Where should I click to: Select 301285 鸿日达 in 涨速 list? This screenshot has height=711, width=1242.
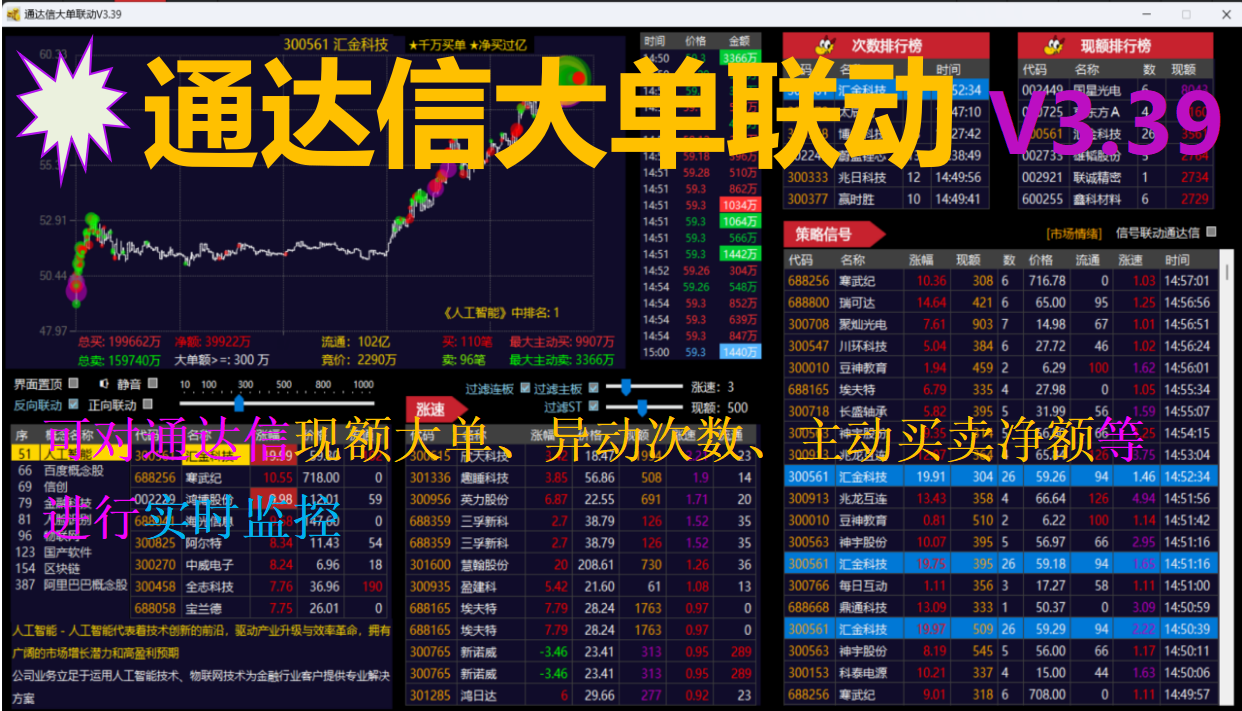tap(582, 695)
